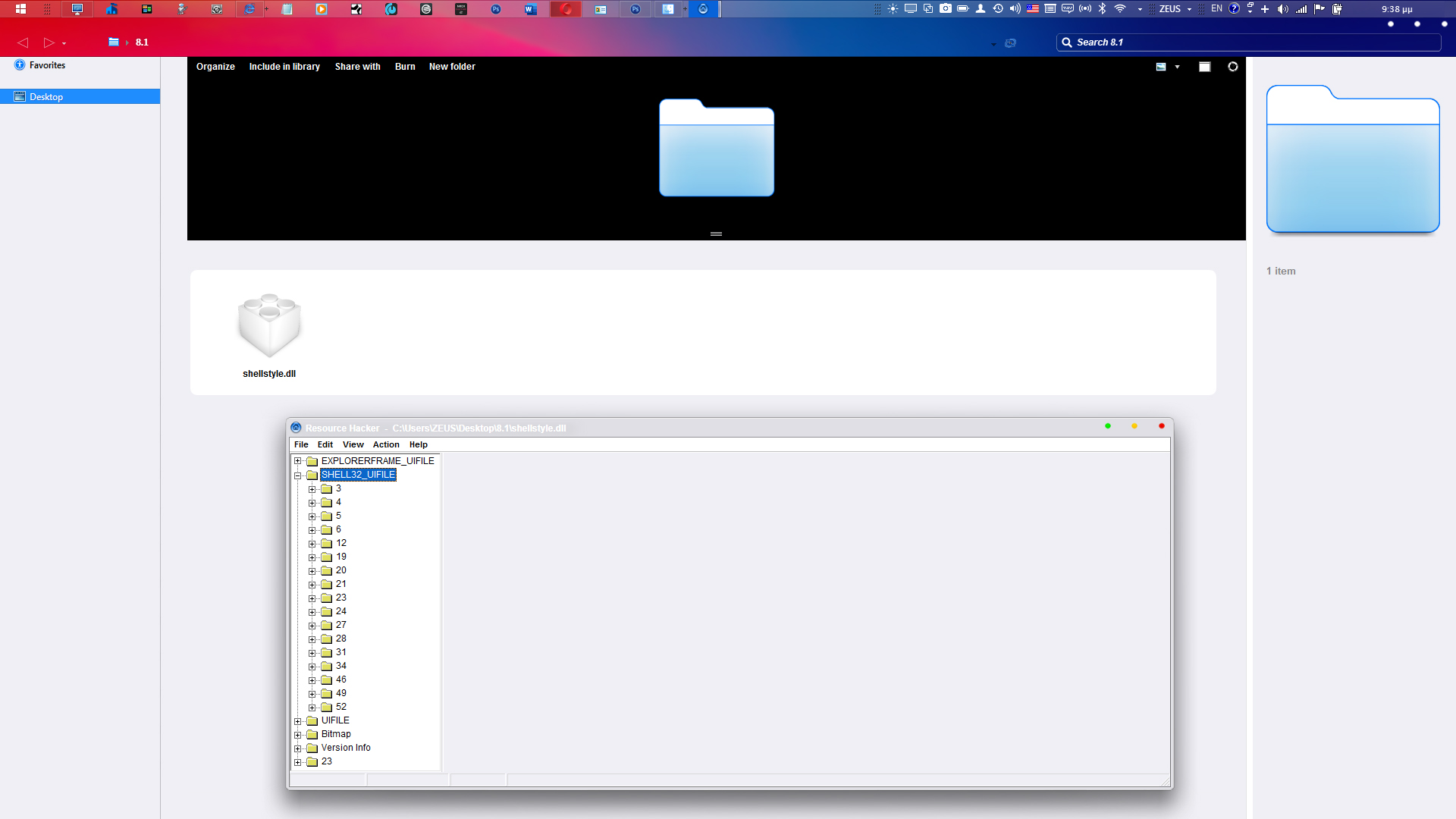Open the blue help question mark icon
1456x819 pixels.
point(1234,9)
